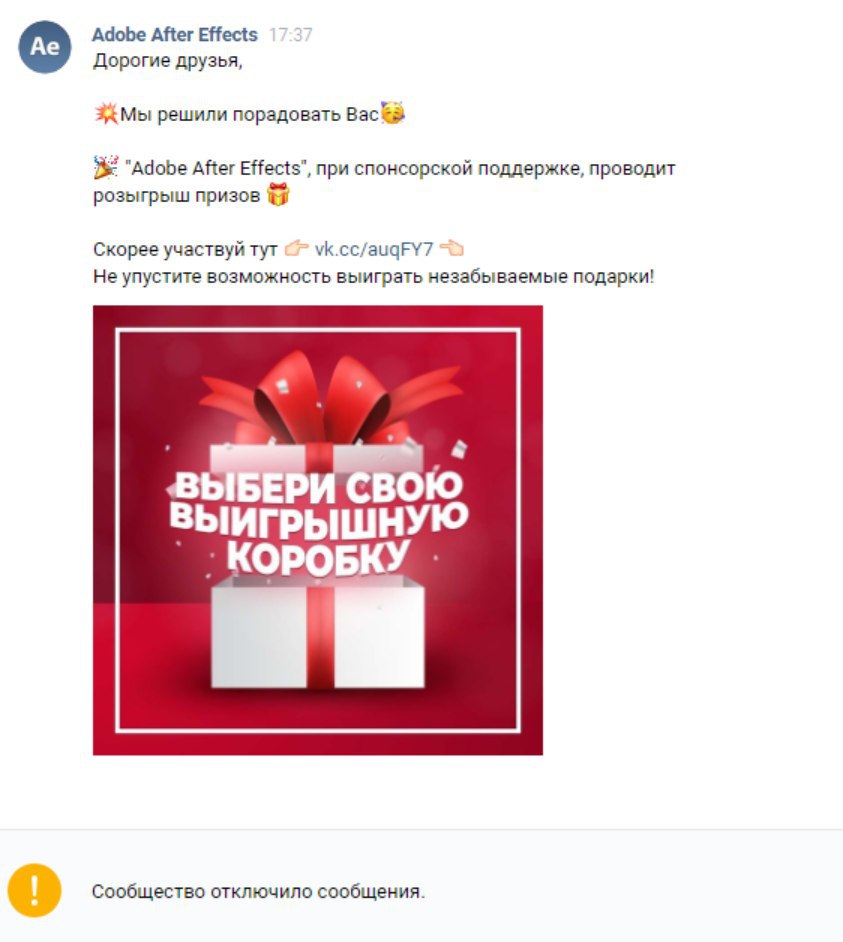Follow the vk.cc/auqFY7 link
The image size is (843, 942).
(374, 249)
